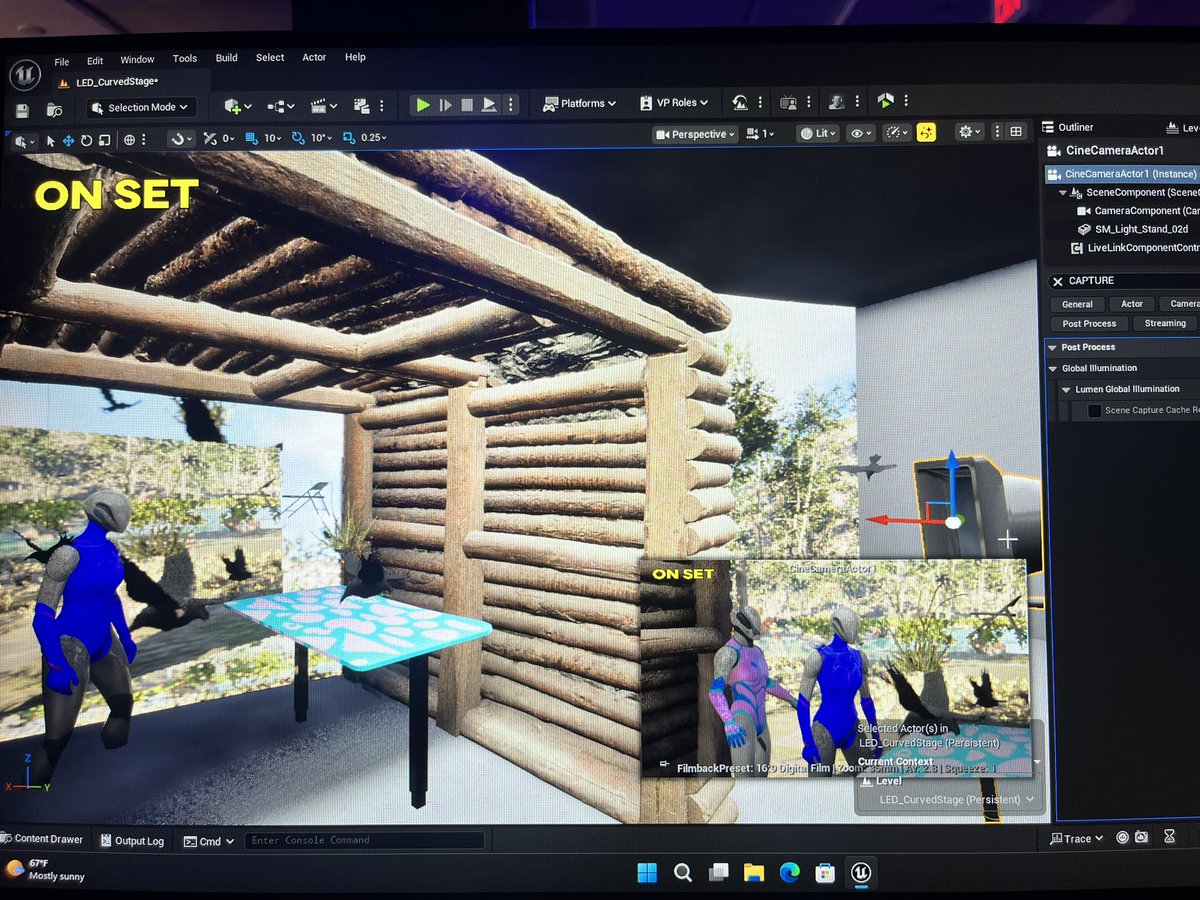This screenshot has width=1200, height=900.
Task: Select SM_Light_Stand_02d component
Action: point(1132,229)
